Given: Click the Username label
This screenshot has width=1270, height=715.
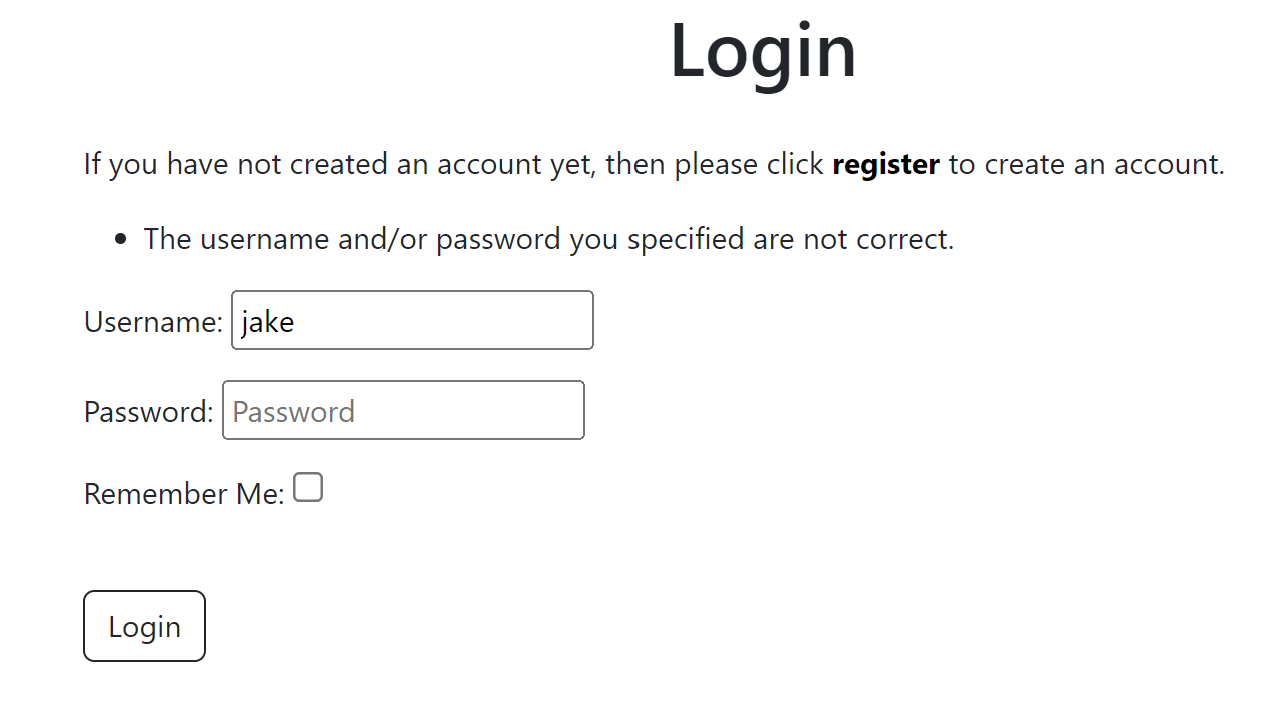Looking at the screenshot, I should tap(152, 321).
